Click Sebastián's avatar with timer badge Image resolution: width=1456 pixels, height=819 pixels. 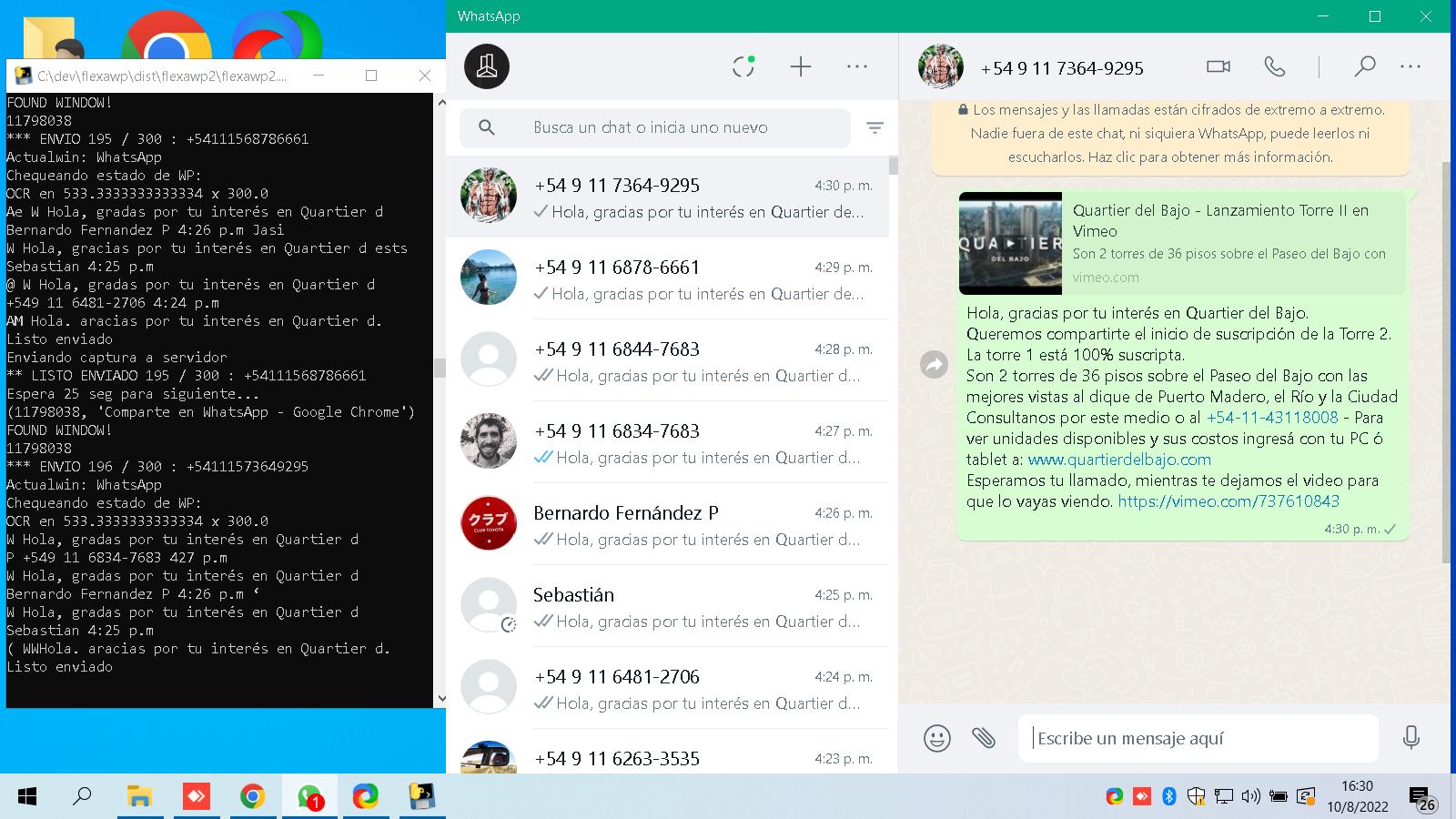489,605
